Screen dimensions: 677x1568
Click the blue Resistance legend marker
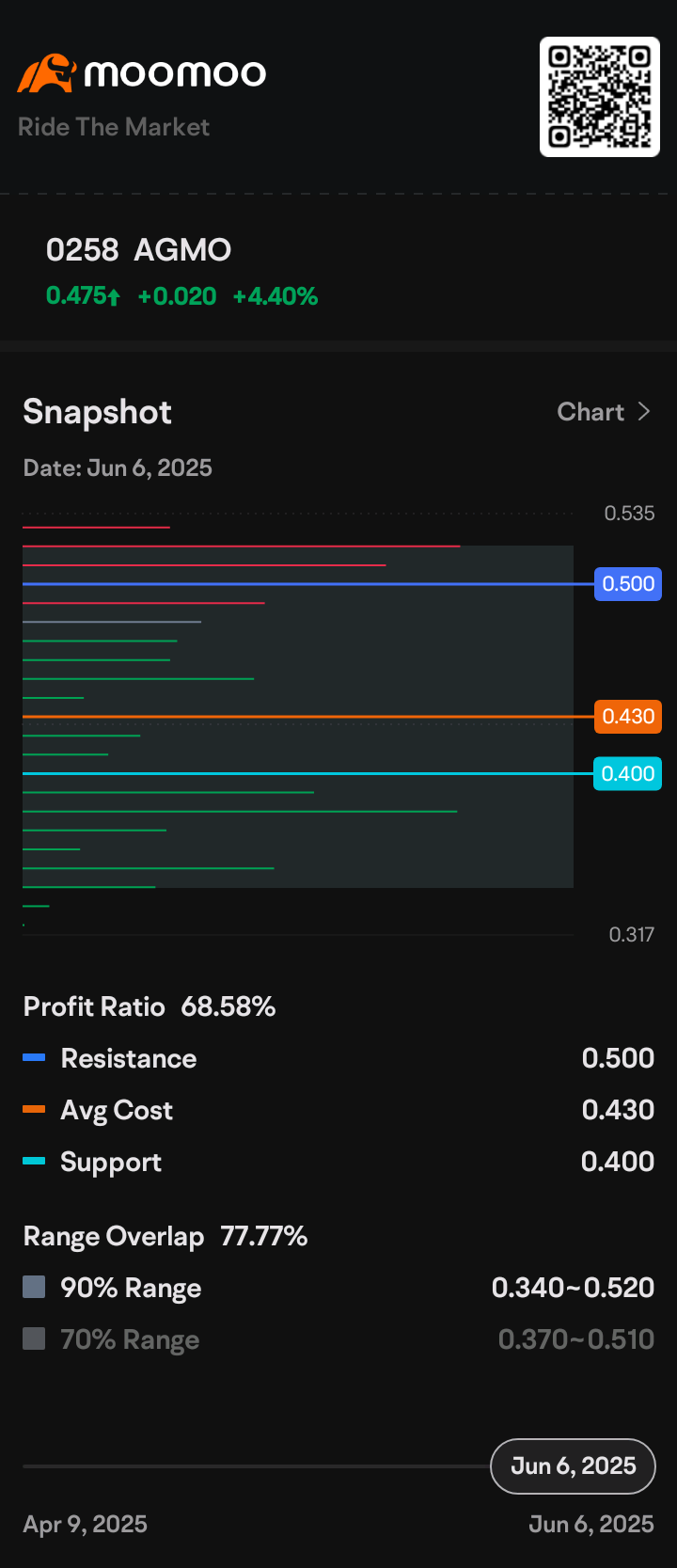[34, 1058]
